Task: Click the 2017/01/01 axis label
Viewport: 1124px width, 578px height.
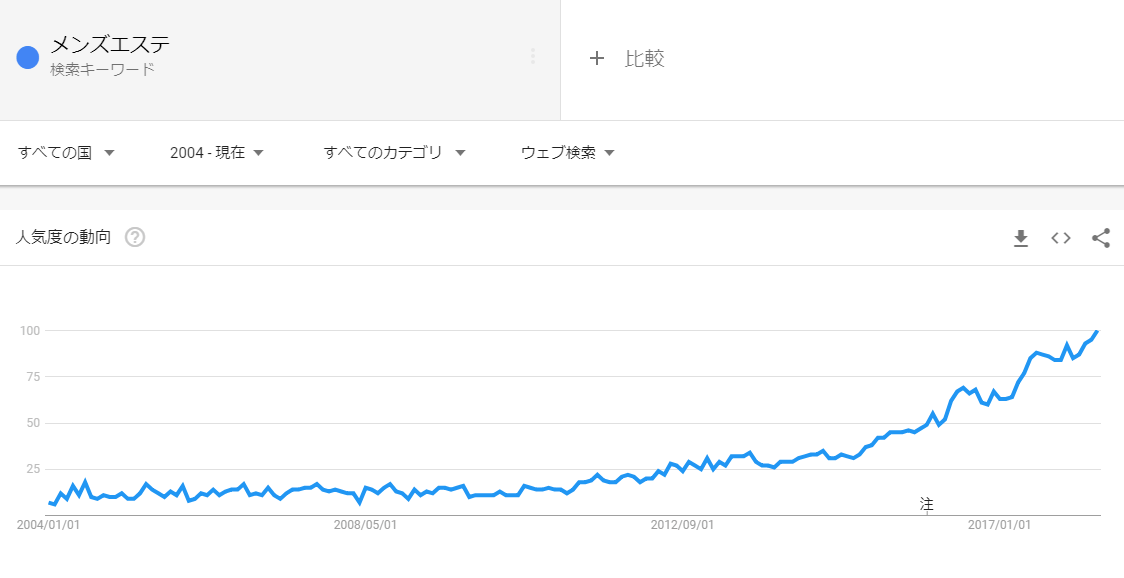Action: click(999, 525)
